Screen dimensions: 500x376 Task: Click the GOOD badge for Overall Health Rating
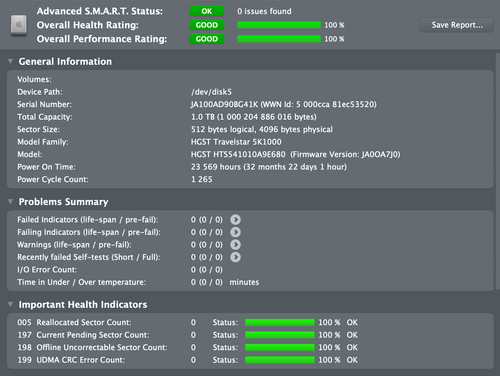207,25
